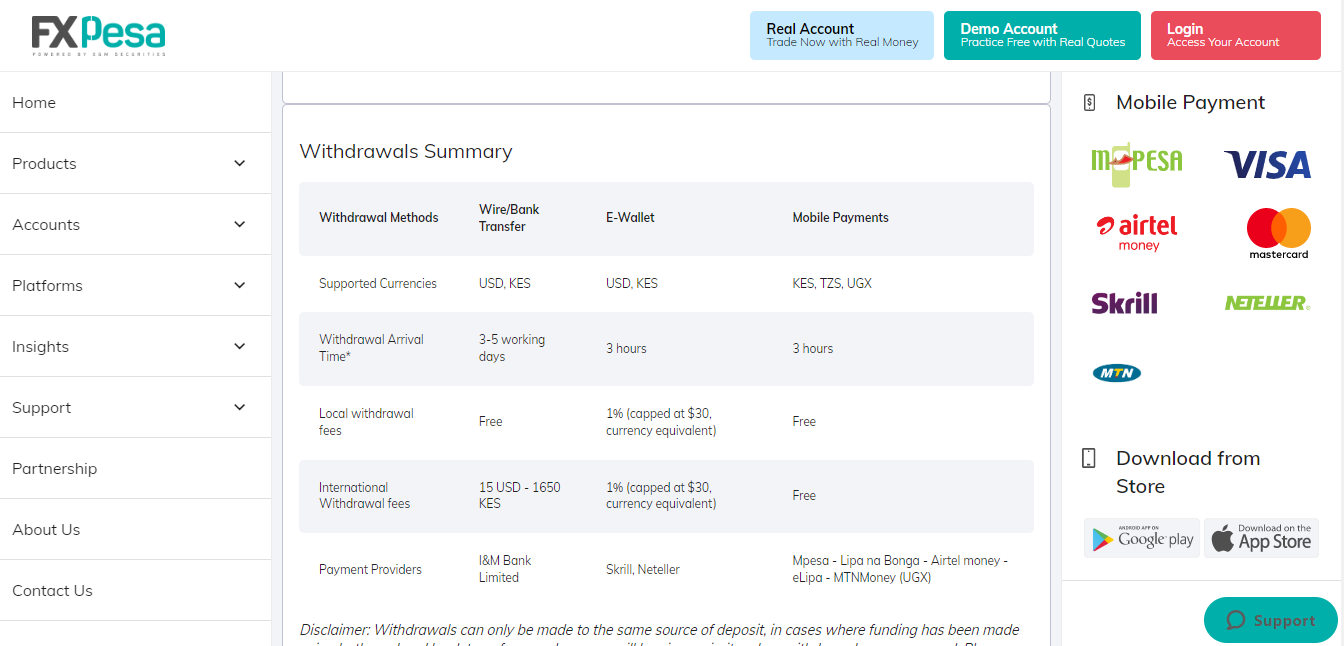The width and height of the screenshot is (1344, 646).
Task: Click the Wire/Bank Transfer column header
Action: point(509,218)
